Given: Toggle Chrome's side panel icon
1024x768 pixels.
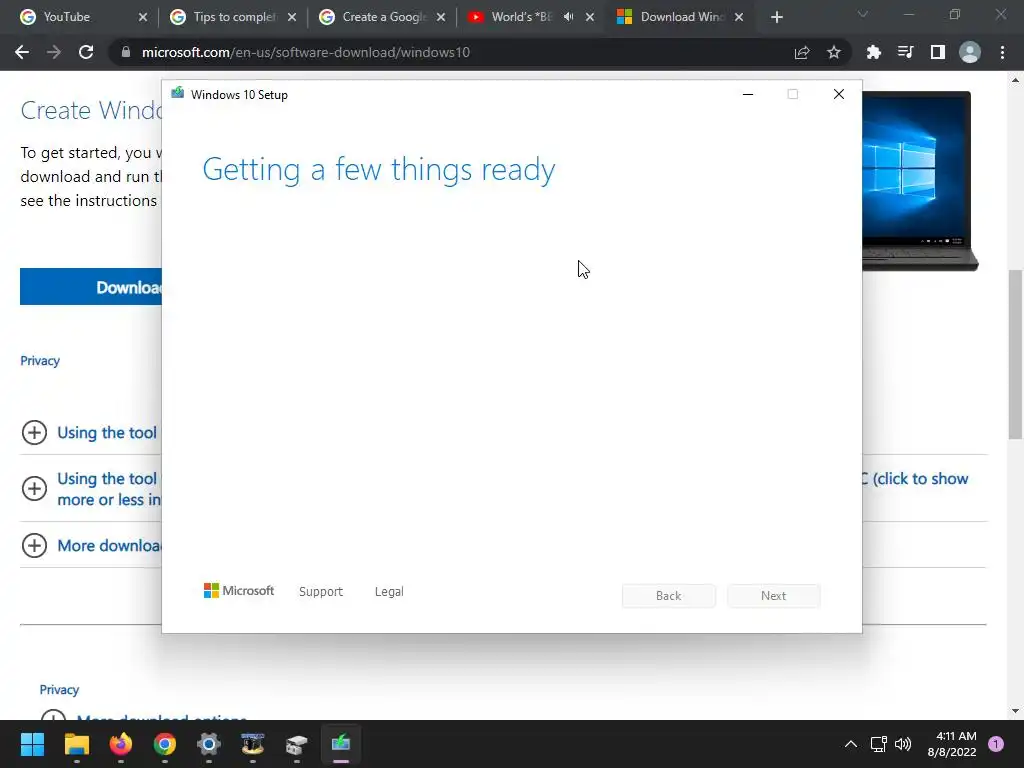Looking at the screenshot, I should point(938,52).
